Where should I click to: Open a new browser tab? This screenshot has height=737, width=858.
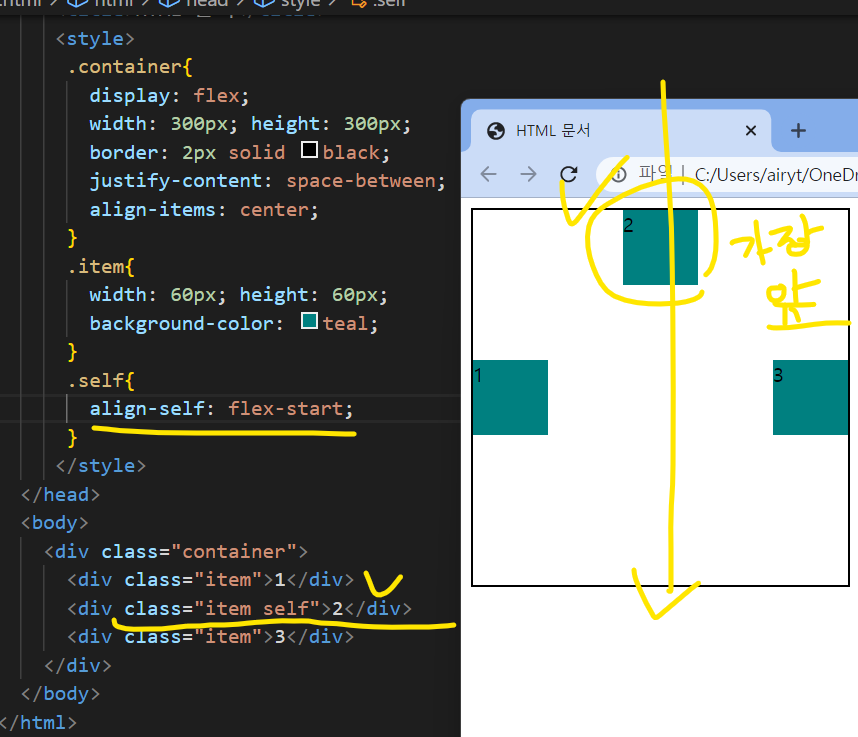(x=798, y=131)
